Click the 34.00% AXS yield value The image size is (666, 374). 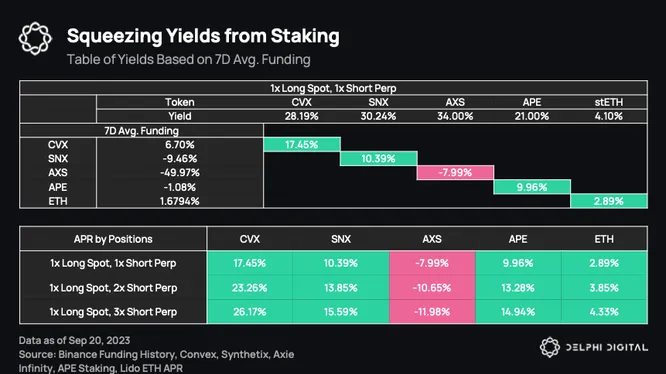tap(455, 116)
